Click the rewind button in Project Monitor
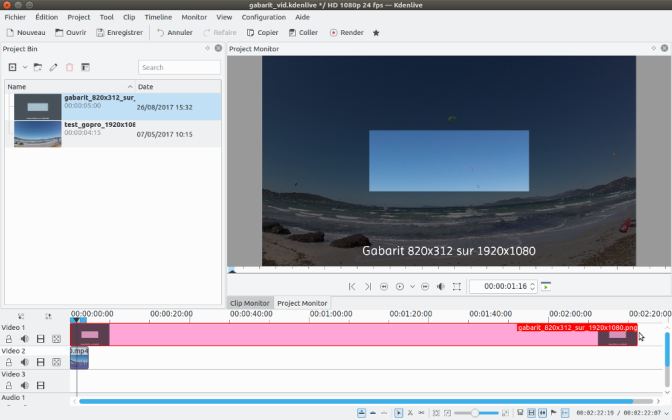This screenshot has height=420, width=672. pos(384,286)
